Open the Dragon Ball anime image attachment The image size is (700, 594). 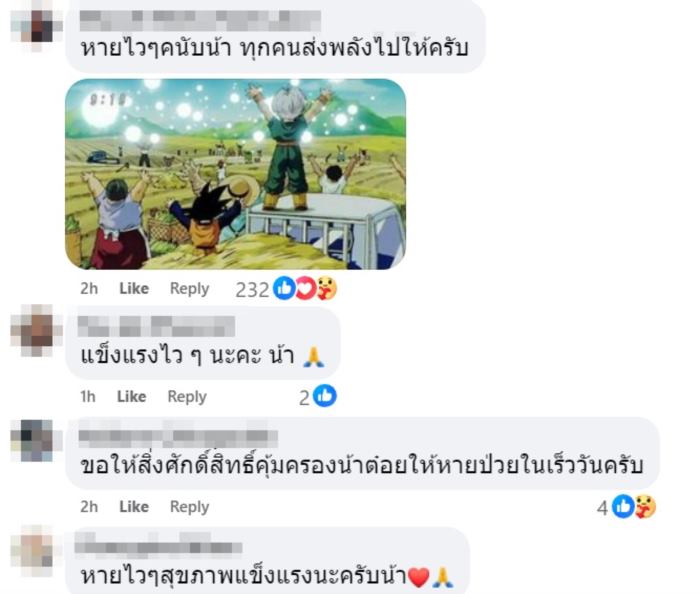(x=236, y=174)
